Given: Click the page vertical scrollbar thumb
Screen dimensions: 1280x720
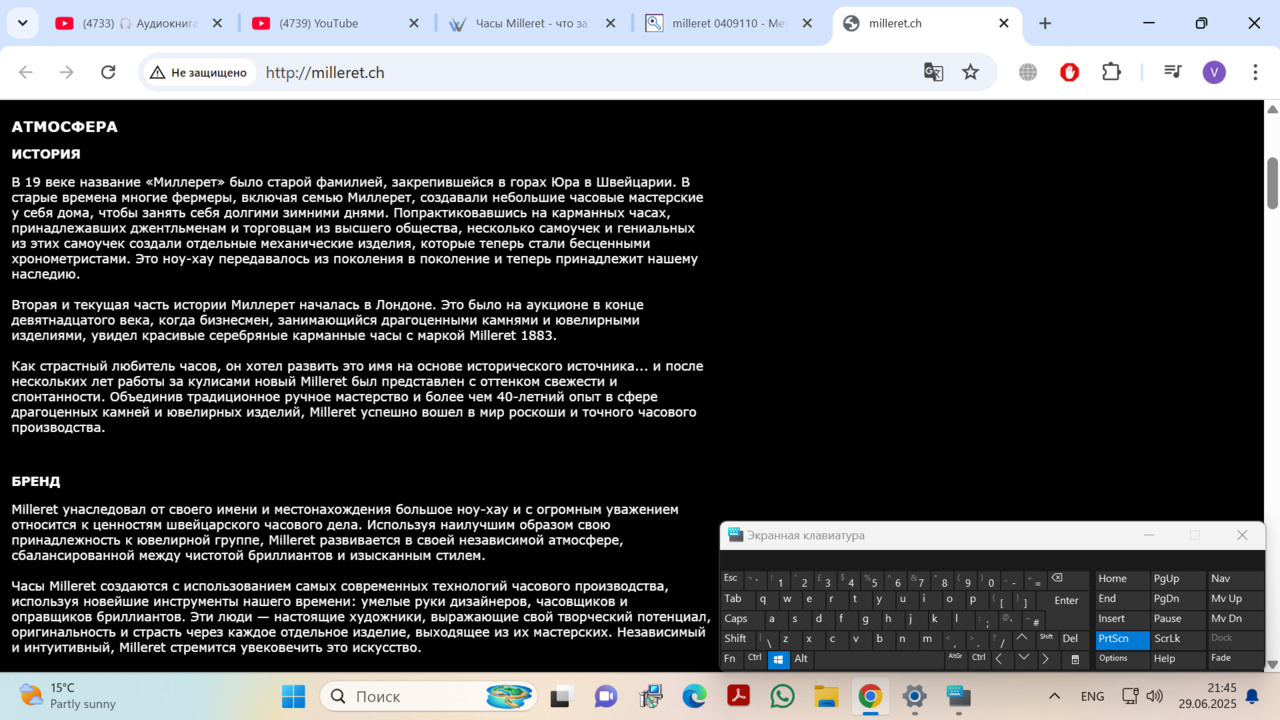Looking at the screenshot, I should pyautogui.click(x=1272, y=183).
